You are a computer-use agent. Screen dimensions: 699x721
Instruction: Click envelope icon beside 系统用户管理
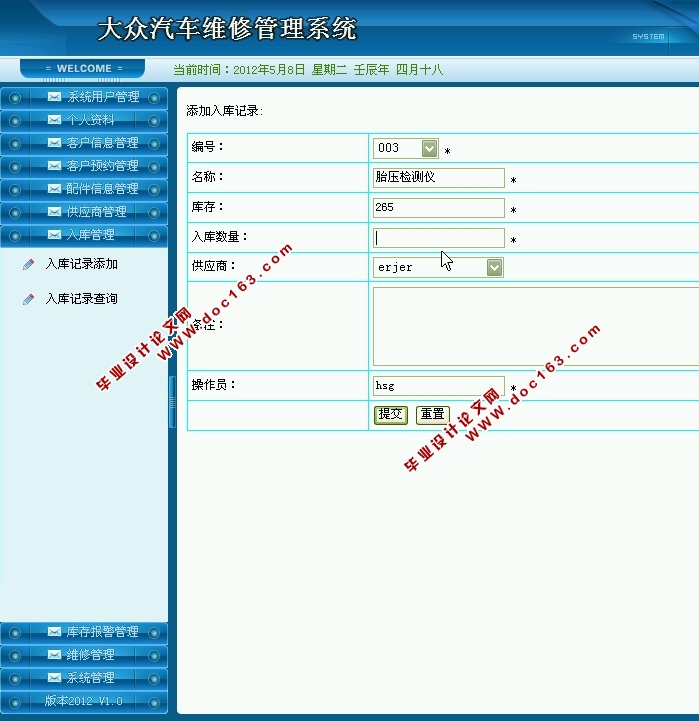point(54,97)
